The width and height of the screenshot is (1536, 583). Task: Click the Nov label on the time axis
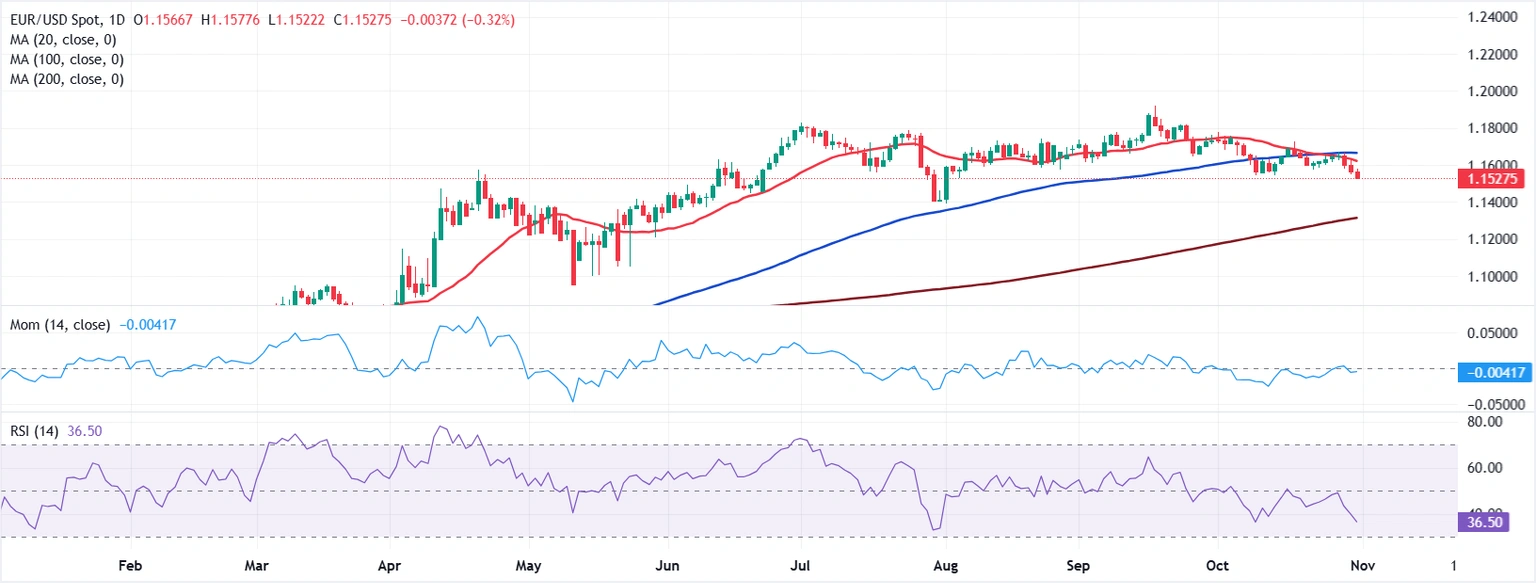point(1362,566)
